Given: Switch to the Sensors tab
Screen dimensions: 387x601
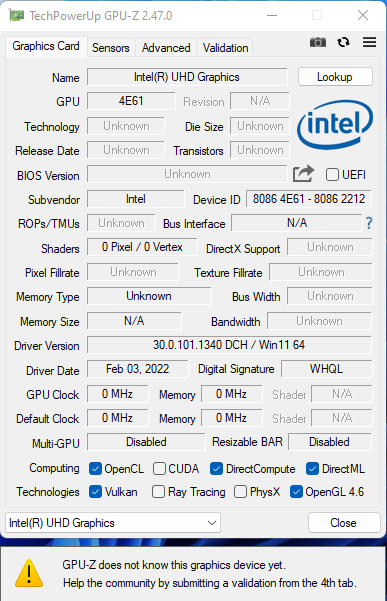Looking at the screenshot, I should 111,48.
